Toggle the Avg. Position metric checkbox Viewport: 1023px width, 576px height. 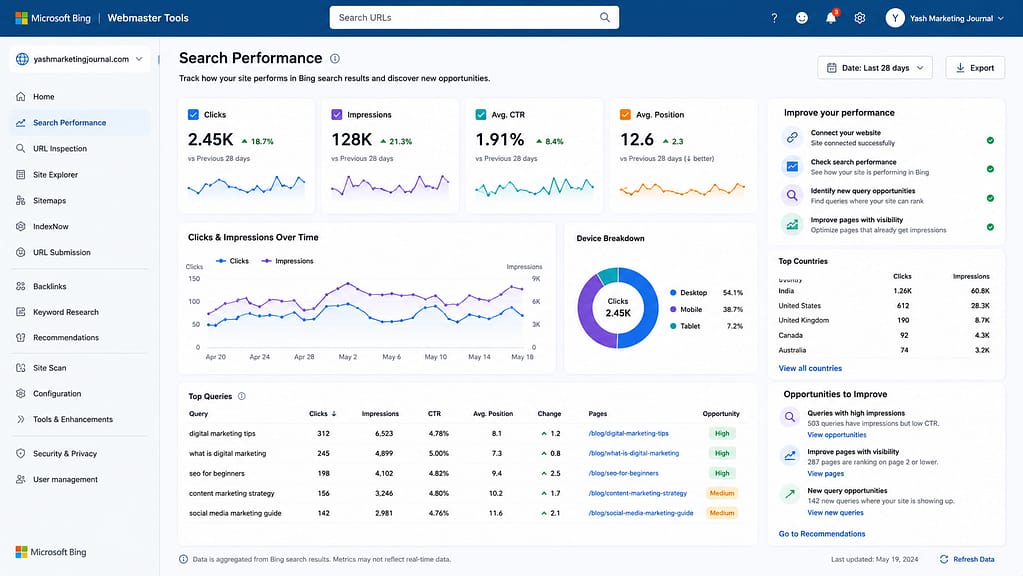625,114
